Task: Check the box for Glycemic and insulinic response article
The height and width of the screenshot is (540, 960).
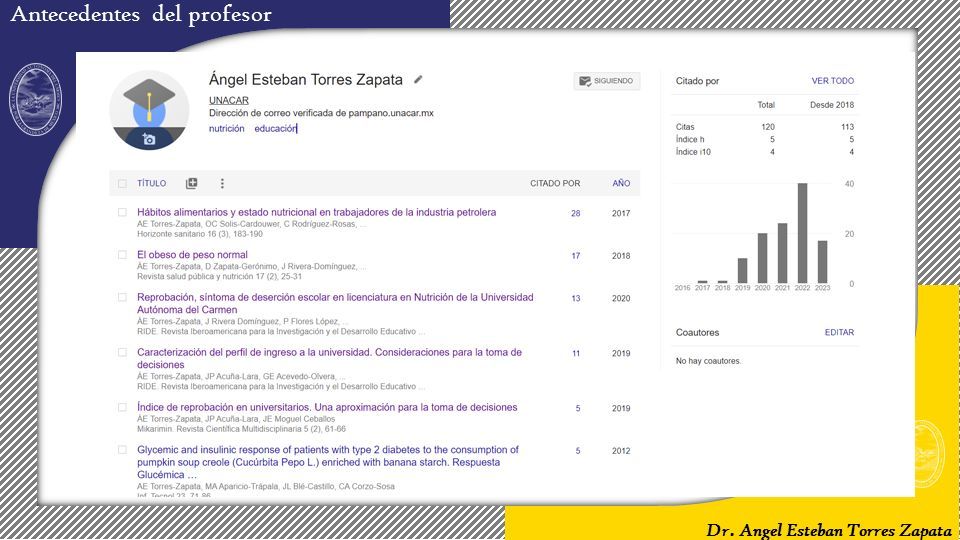Action: click(x=122, y=450)
